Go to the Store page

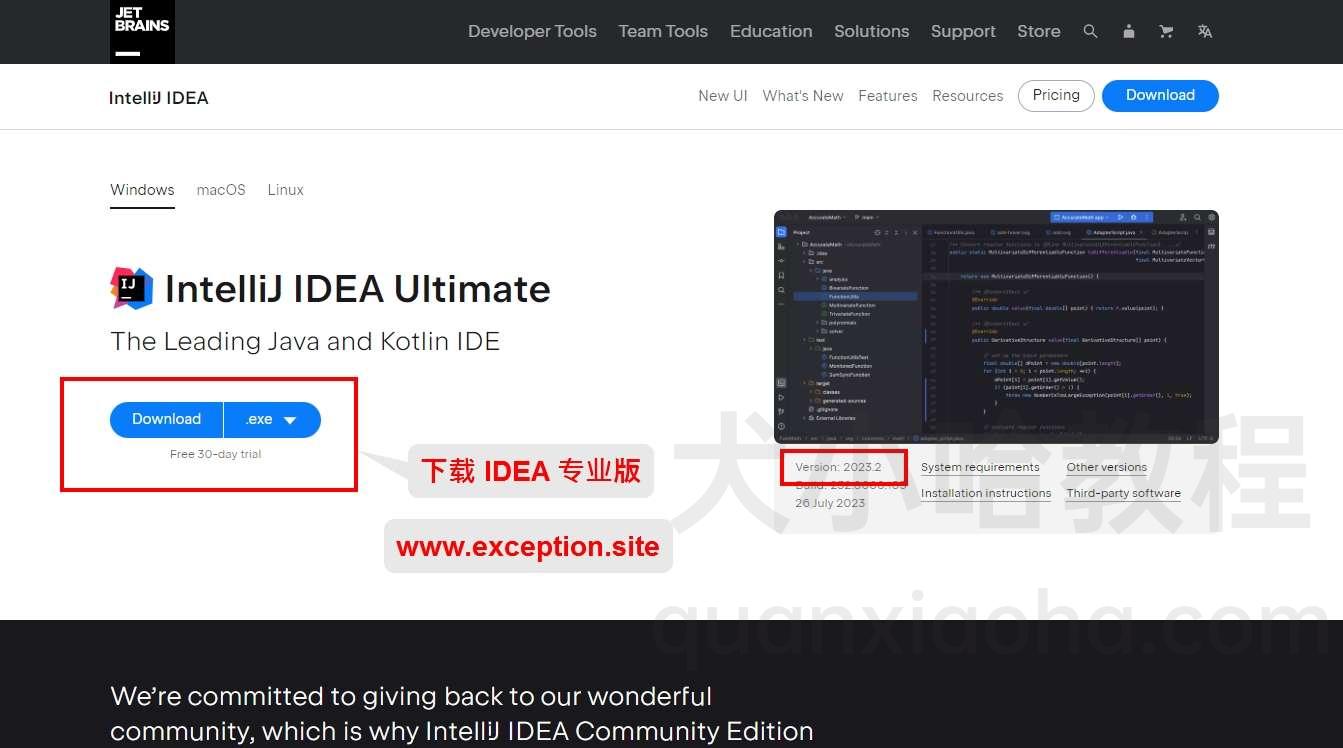click(1039, 31)
